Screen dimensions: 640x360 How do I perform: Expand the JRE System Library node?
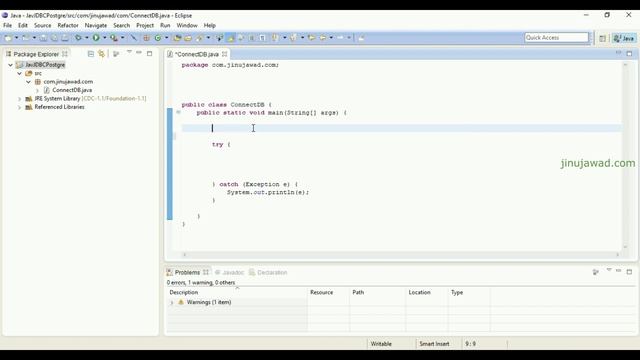(x=19, y=99)
